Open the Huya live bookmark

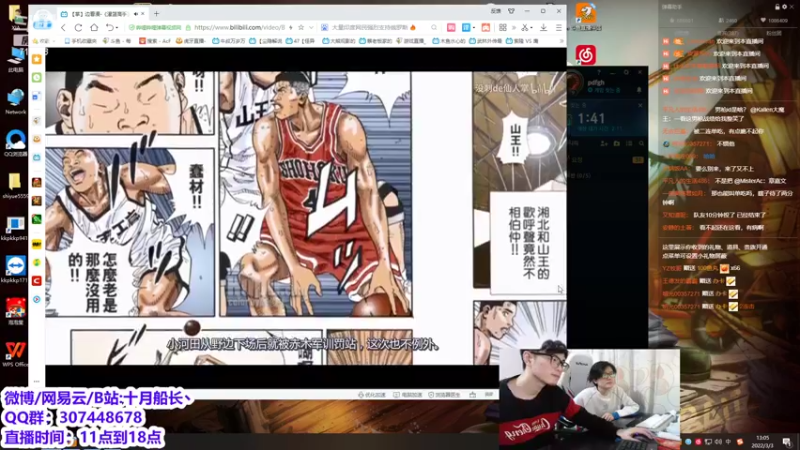191,41
